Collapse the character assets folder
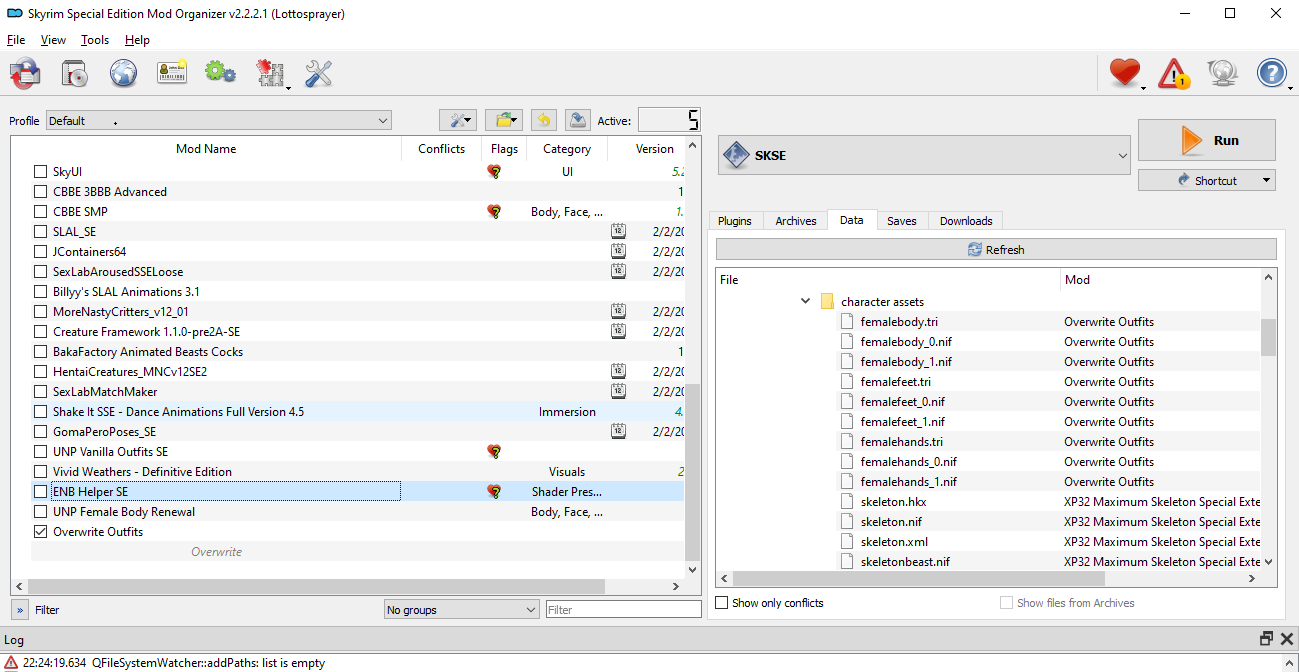 (805, 301)
